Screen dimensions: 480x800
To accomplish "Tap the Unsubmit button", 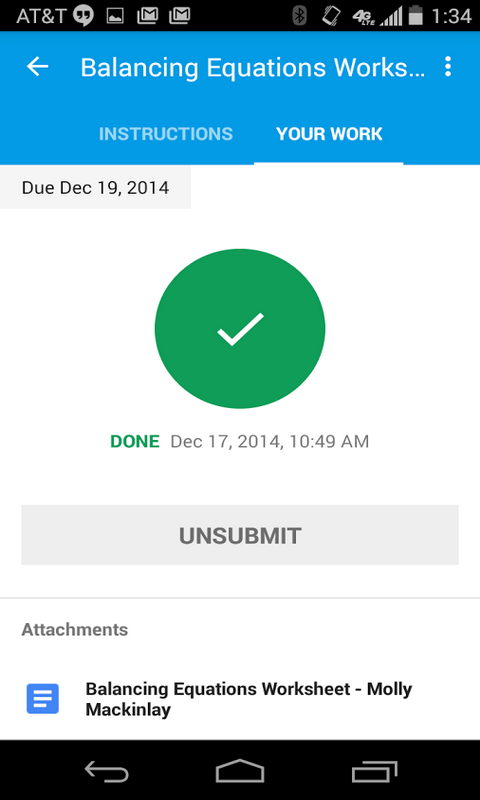I will tap(240, 535).
